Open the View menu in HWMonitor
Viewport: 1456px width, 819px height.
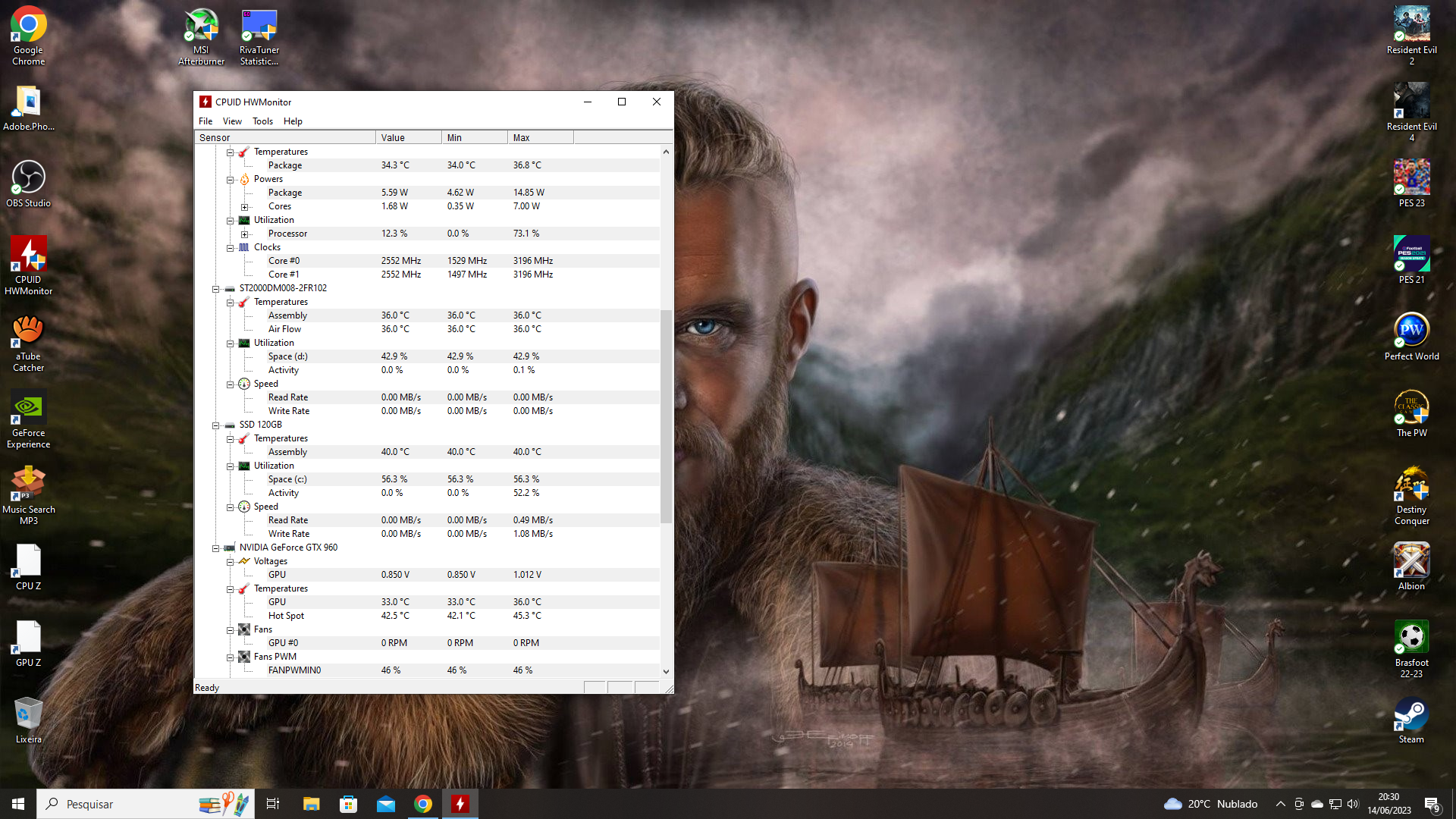click(232, 121)
